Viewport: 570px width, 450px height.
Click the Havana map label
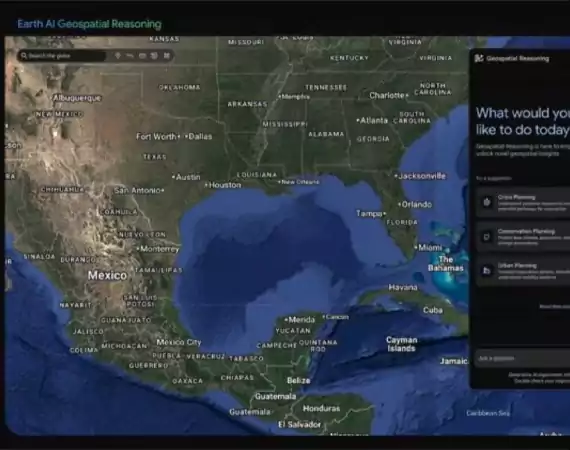[x=403, y=288]
